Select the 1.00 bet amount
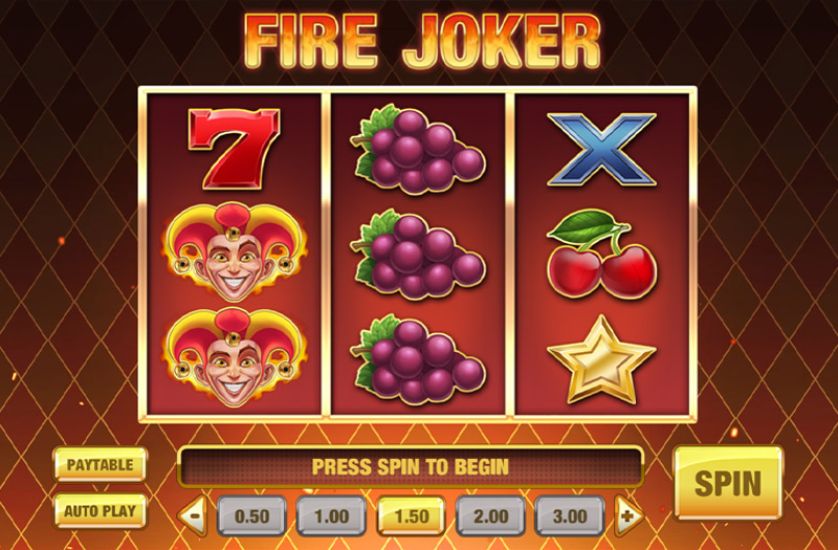The width and height of the screenshot is (838, 550). (331, 516)
